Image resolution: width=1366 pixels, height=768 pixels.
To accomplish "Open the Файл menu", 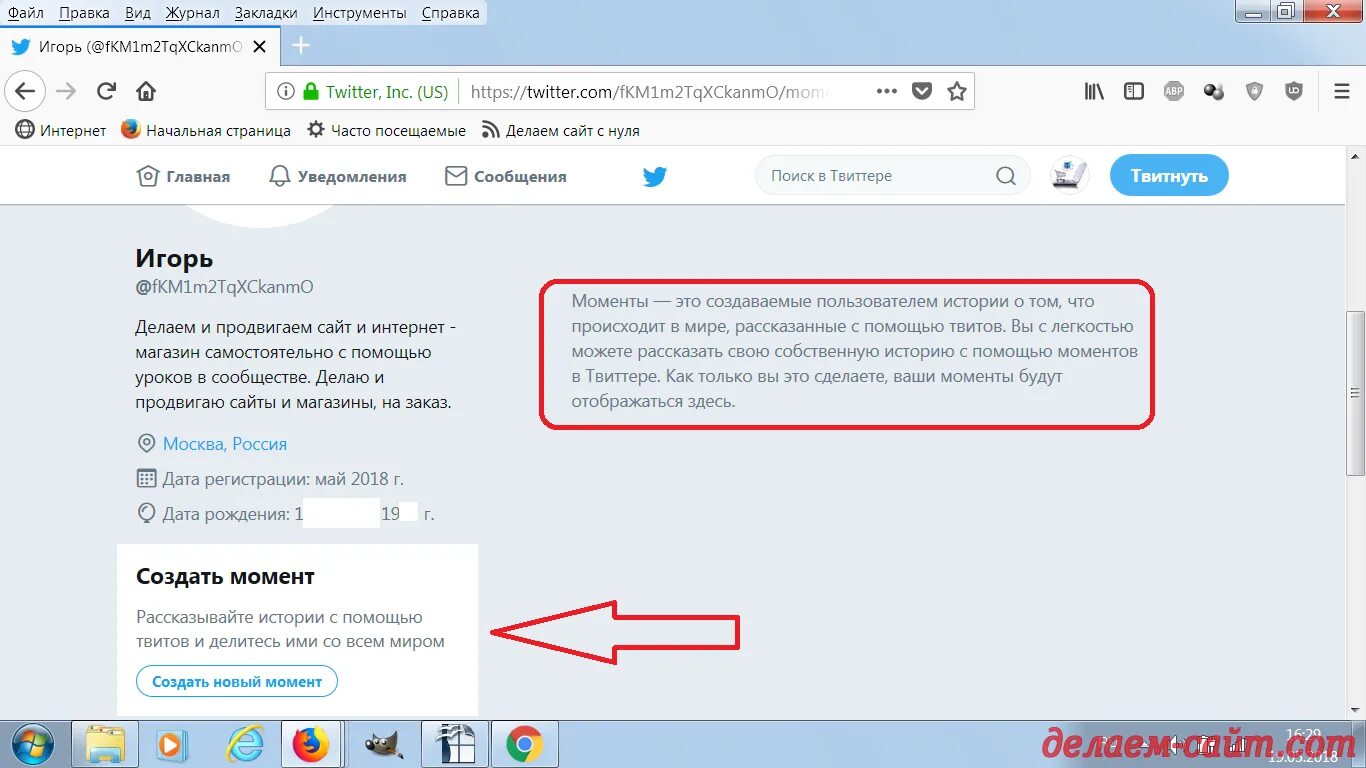I will (x=25, y=13).
